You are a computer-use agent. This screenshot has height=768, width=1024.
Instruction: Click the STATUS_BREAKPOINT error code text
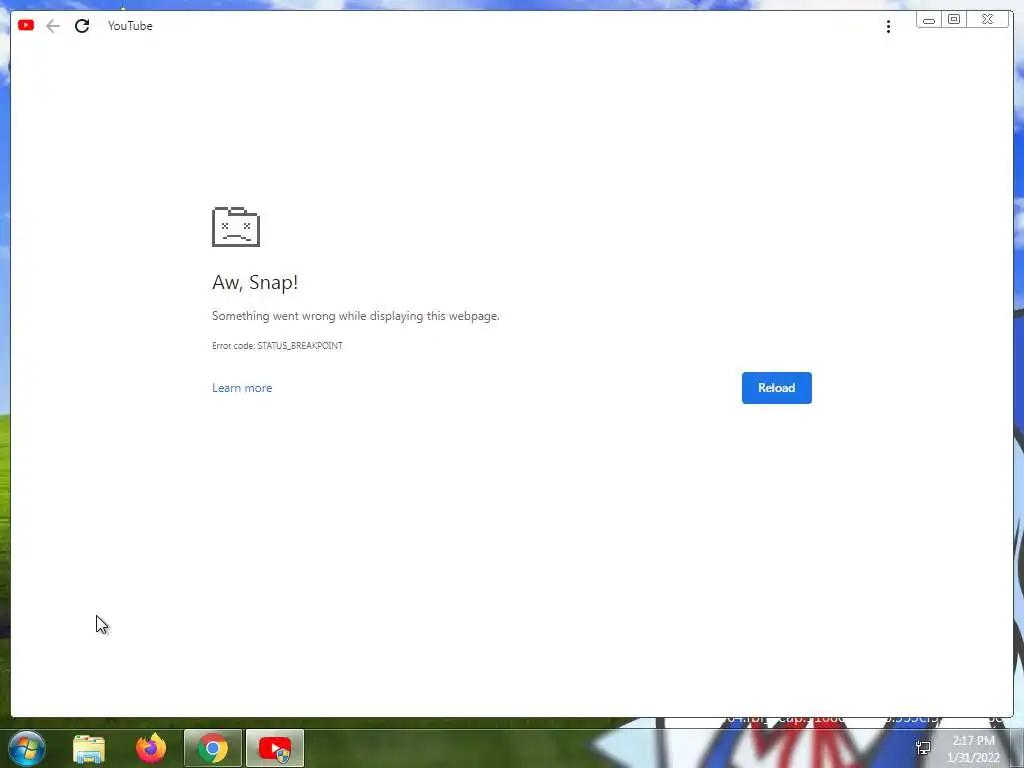300,345
